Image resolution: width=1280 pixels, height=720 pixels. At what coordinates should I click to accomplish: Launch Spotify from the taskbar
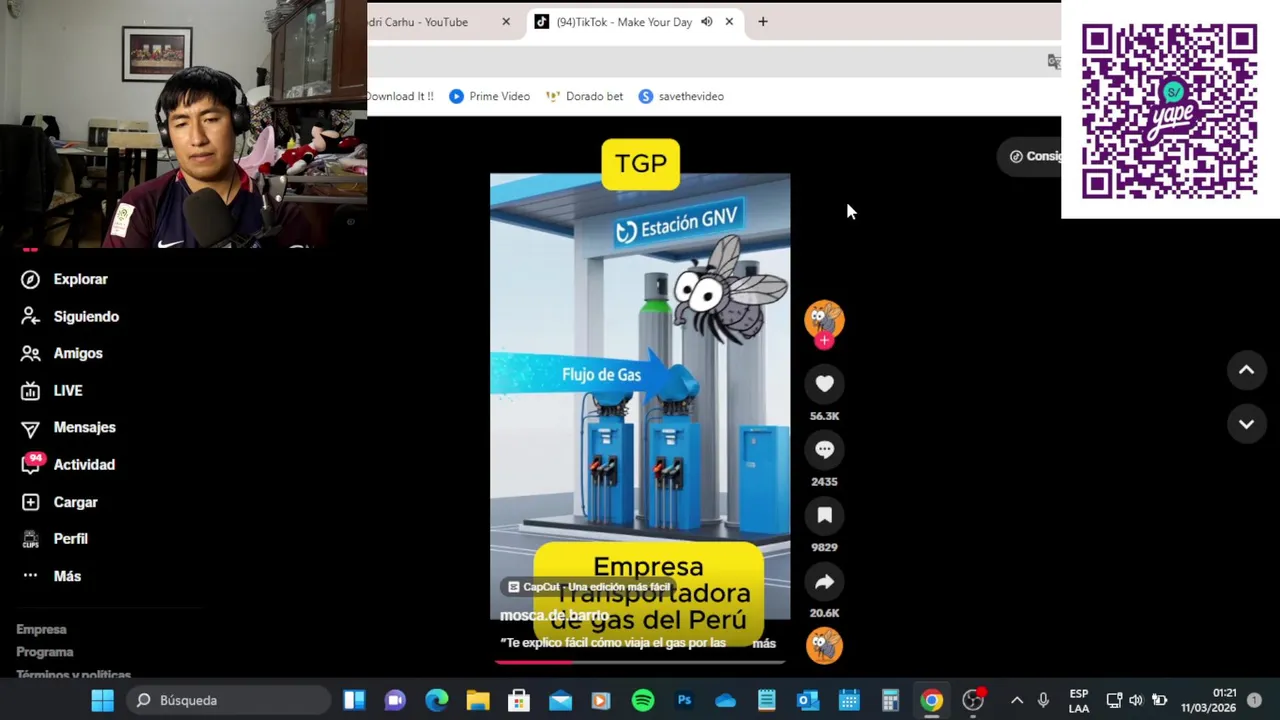pos(643,700)
